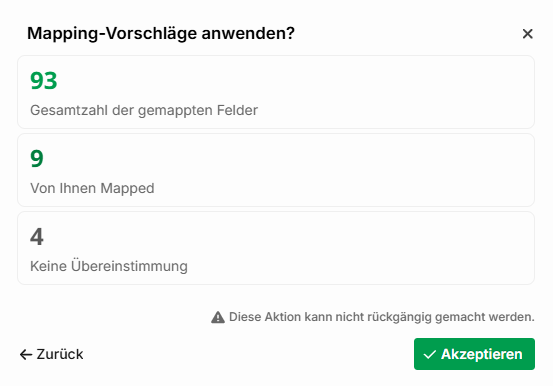Click the Akzeptieren button
Viewport: 553px width, 386px height.
474,354
